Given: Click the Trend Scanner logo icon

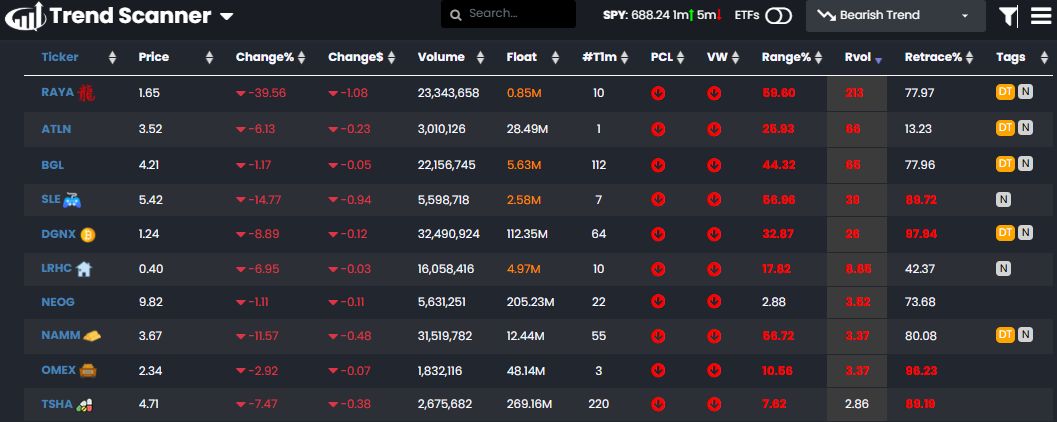Looking at the screenshot, I should tap(25, 16).
